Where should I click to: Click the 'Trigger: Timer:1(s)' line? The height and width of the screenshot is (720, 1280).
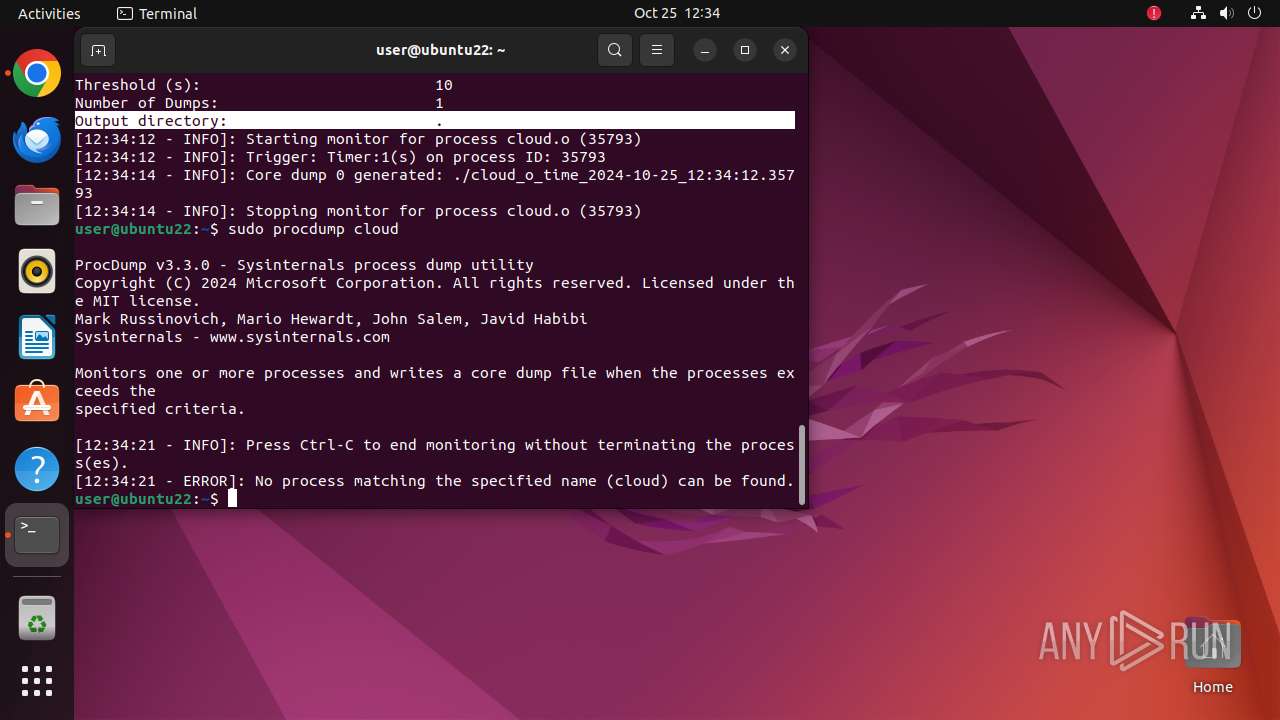click(x=340, y=157)
